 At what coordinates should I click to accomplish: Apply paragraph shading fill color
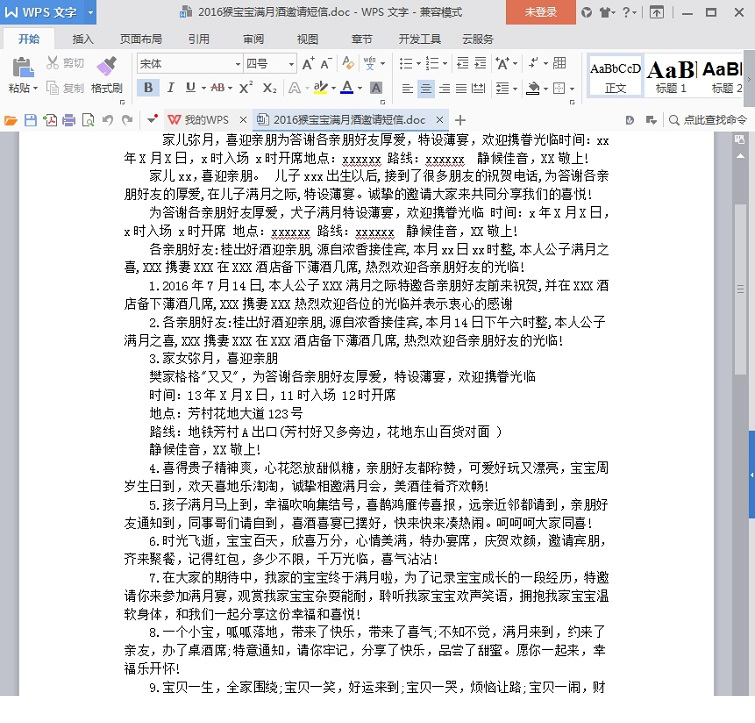coord(533,89)
